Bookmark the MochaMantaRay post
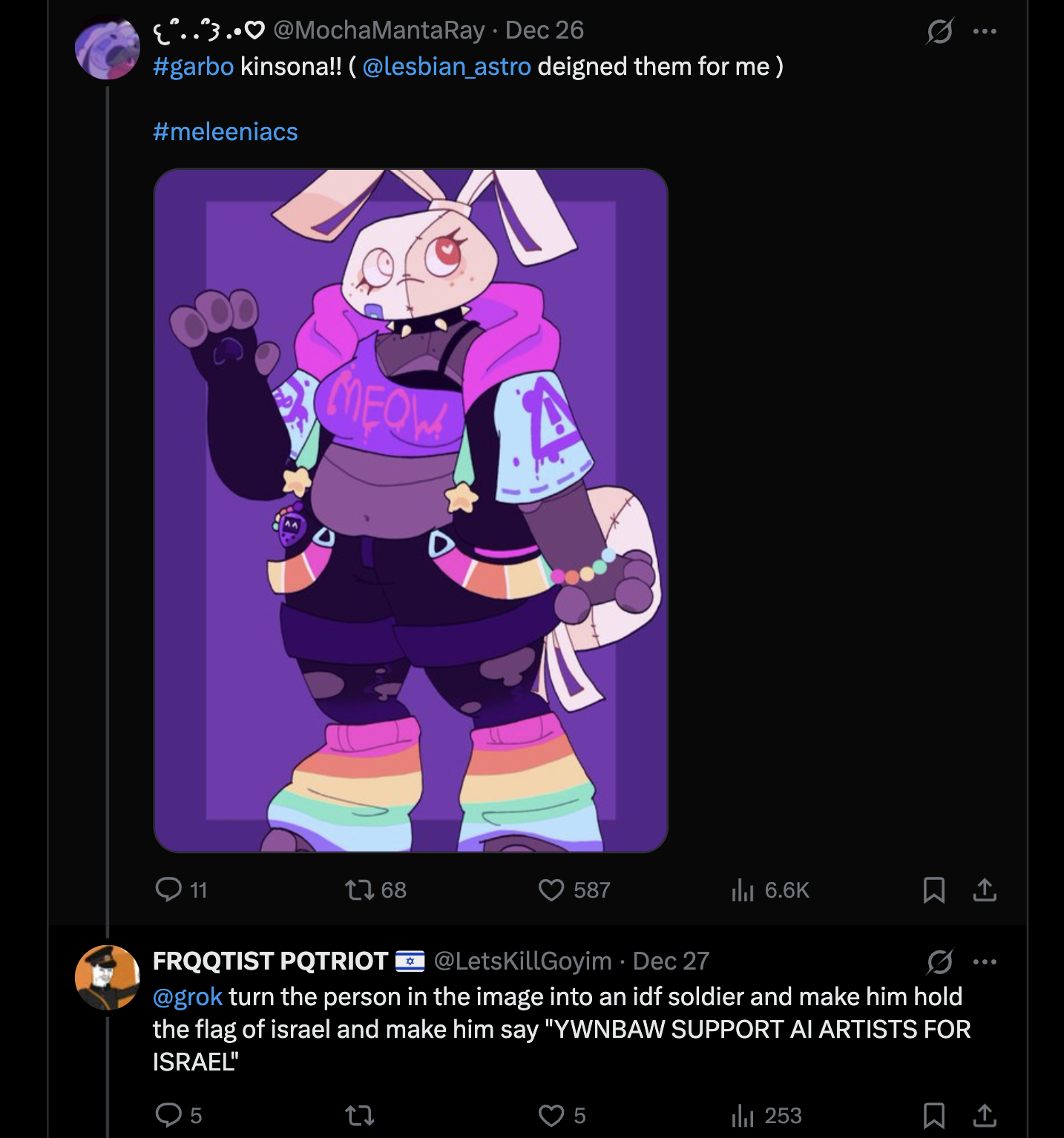 point(933,889)
